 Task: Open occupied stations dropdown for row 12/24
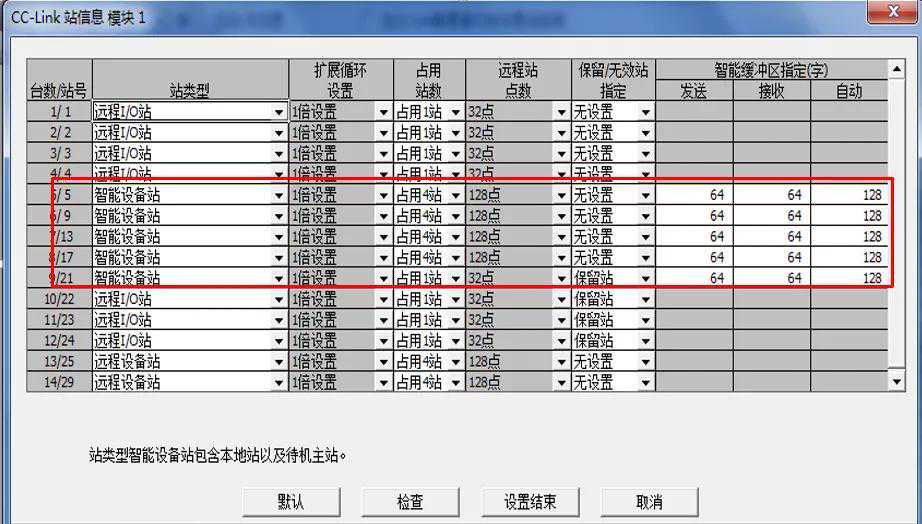click(455, 341)
